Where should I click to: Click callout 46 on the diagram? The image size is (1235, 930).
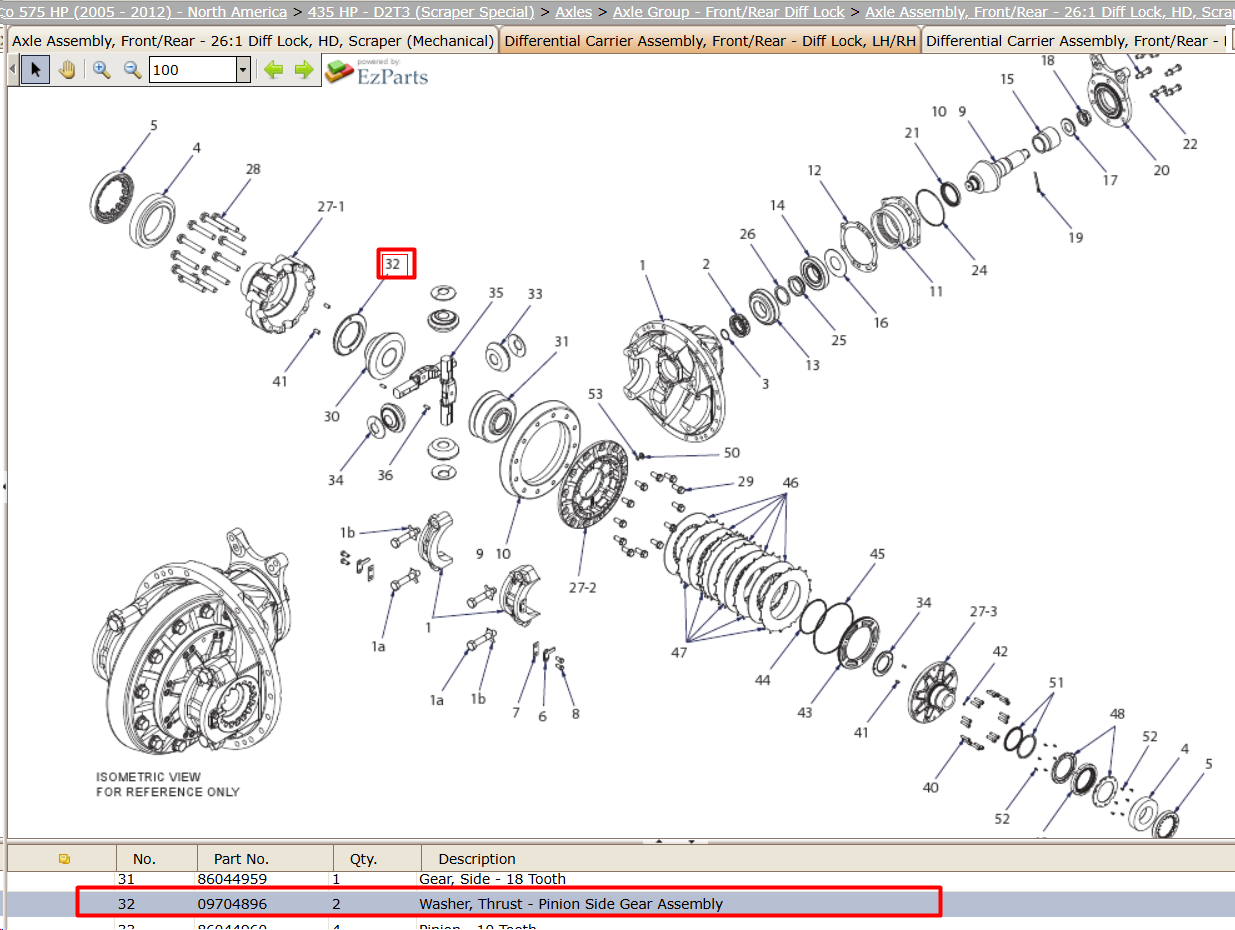pyautogui.click(x=790, y=483)
